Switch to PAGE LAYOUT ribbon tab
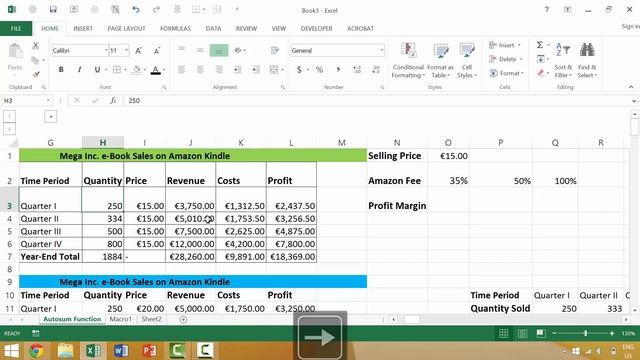Viewport: 640px width, 360px height. (x=126, y=29)
